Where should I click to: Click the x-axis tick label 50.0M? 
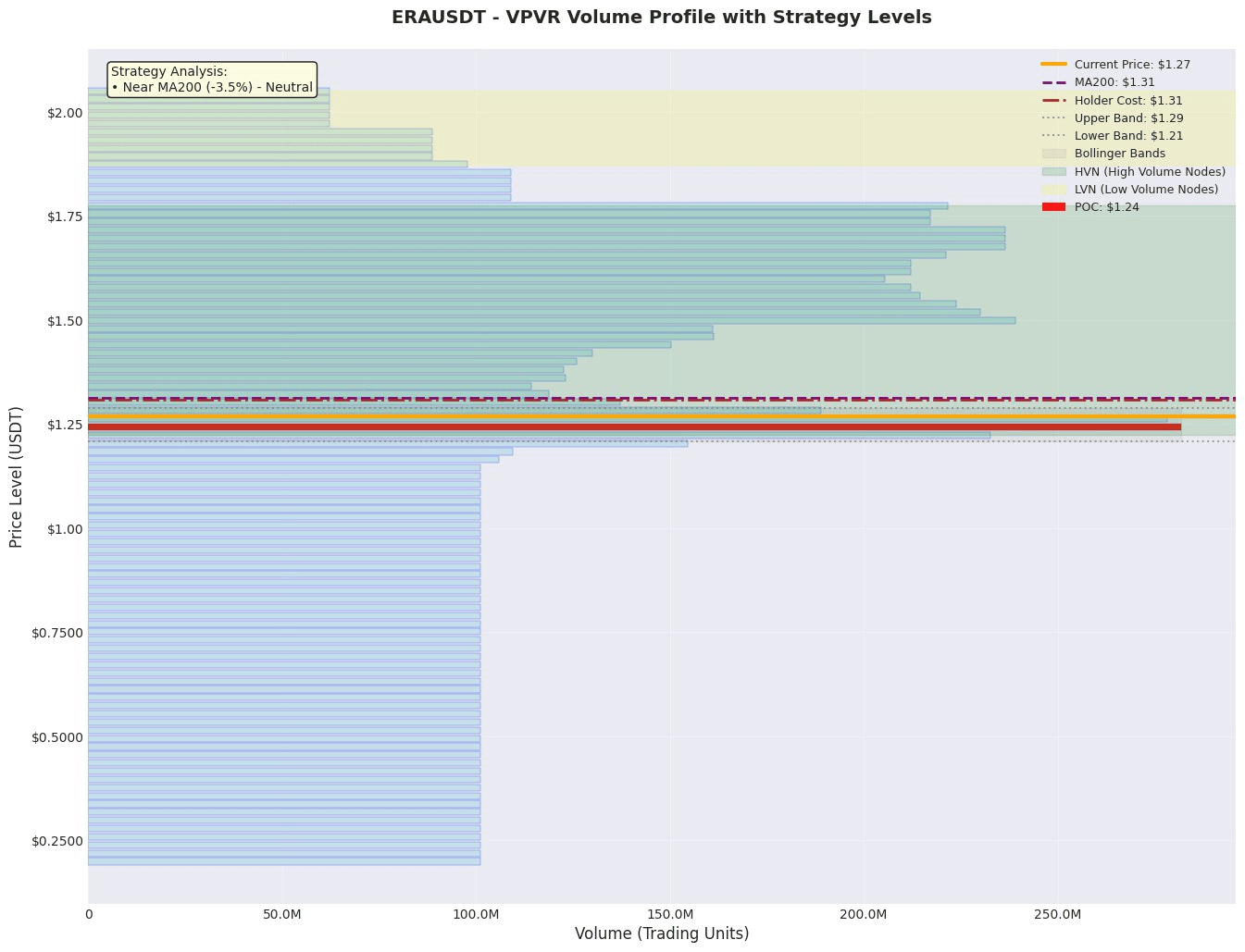(x=282, y=914)
